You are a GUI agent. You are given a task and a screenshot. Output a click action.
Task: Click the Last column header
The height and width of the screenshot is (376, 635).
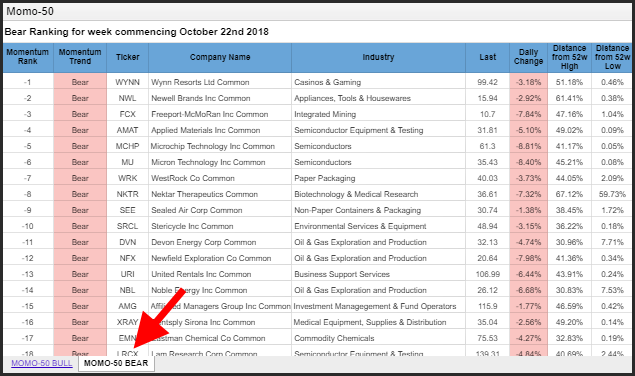tap(488, 57)
